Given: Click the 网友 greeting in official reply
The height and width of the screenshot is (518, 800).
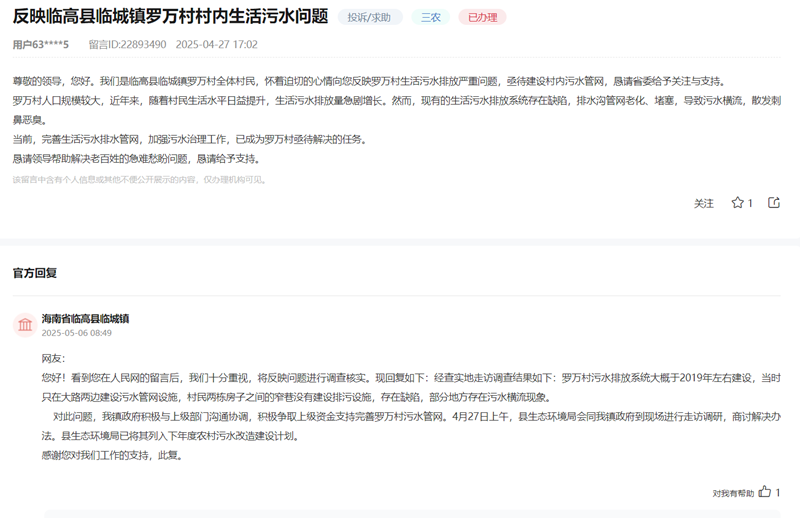Looking at the screenshot, I should click(52, 358).
